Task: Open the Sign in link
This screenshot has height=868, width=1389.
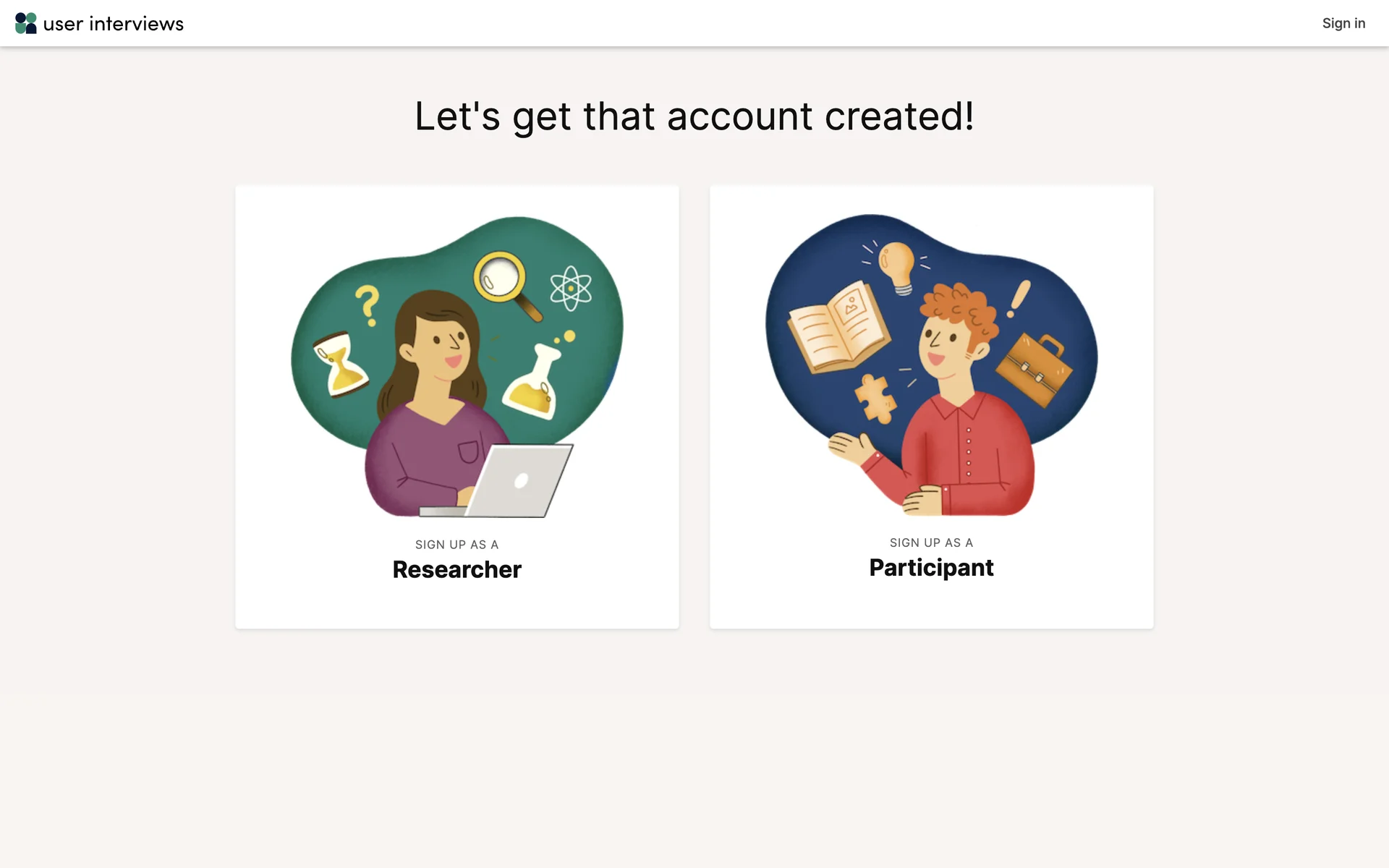Action: [x=1343, y=23]
